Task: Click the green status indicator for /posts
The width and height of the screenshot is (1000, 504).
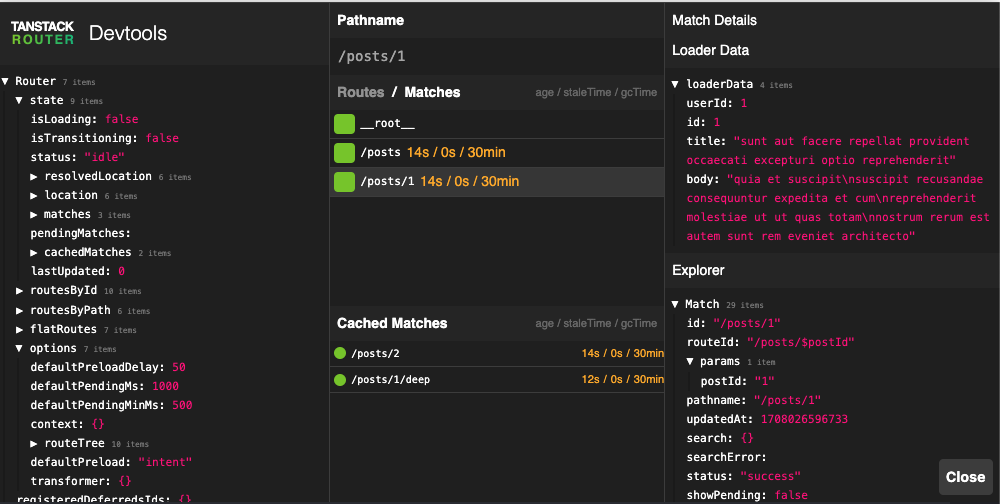Action: click(344, 153)
